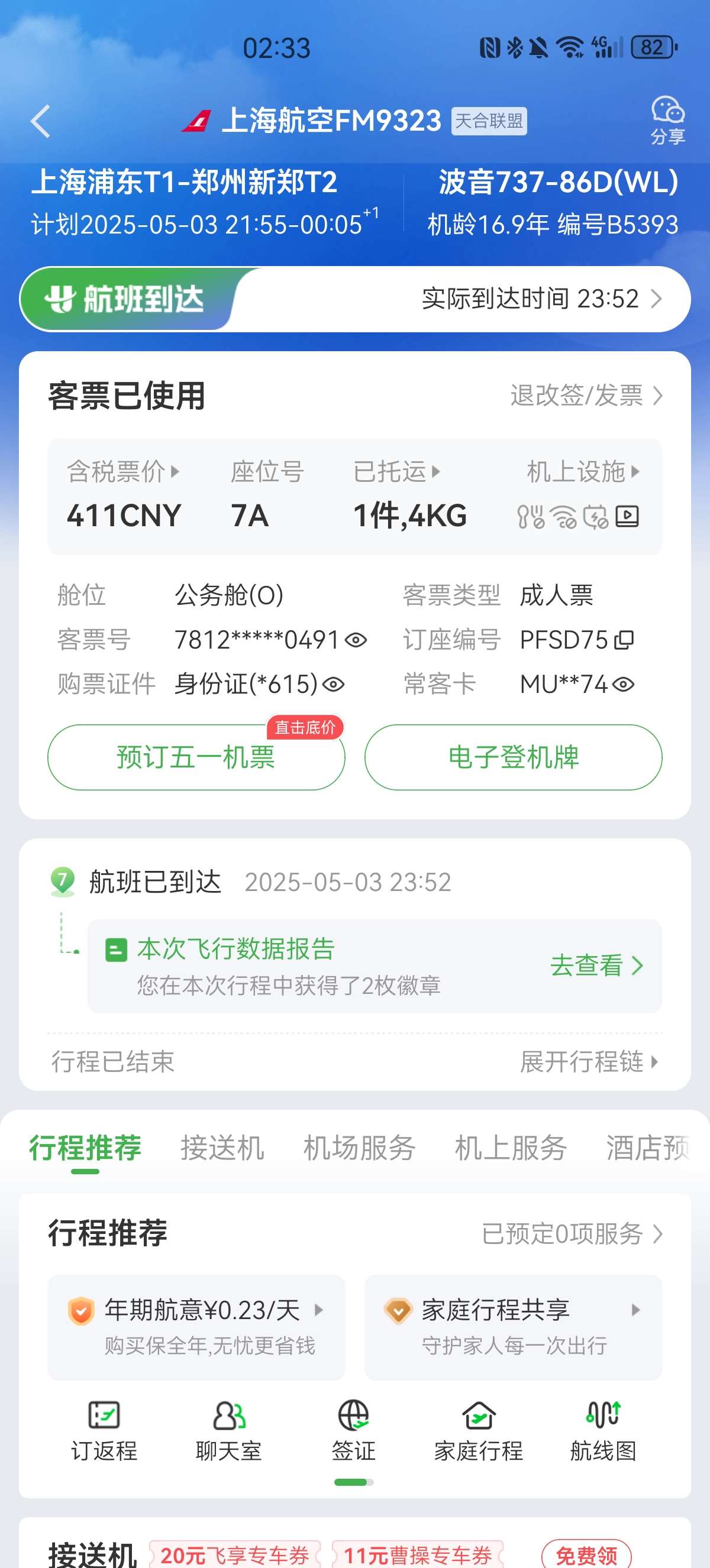Reveal the frequent flyer card number
Screen dimensions: 710x1568
pos(623,684)
